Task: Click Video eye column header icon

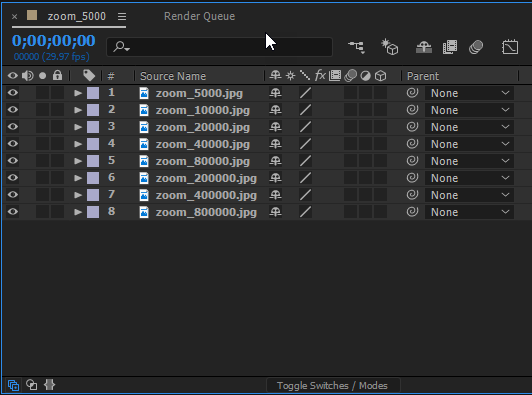Action: pyautogui.click(x=13, y=75)
